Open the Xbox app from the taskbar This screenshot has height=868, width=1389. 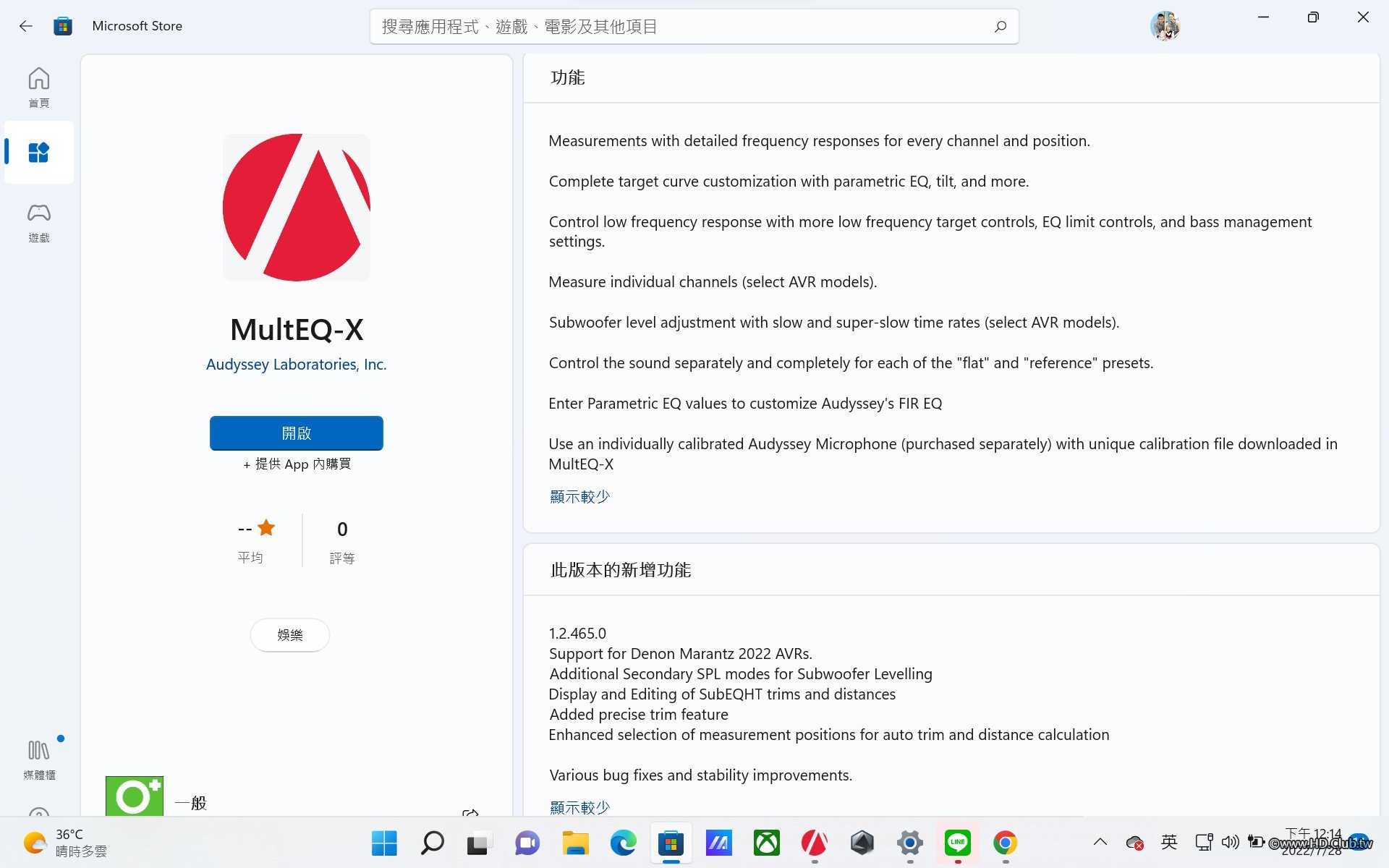pyautogui.click(x=766, y=843)
